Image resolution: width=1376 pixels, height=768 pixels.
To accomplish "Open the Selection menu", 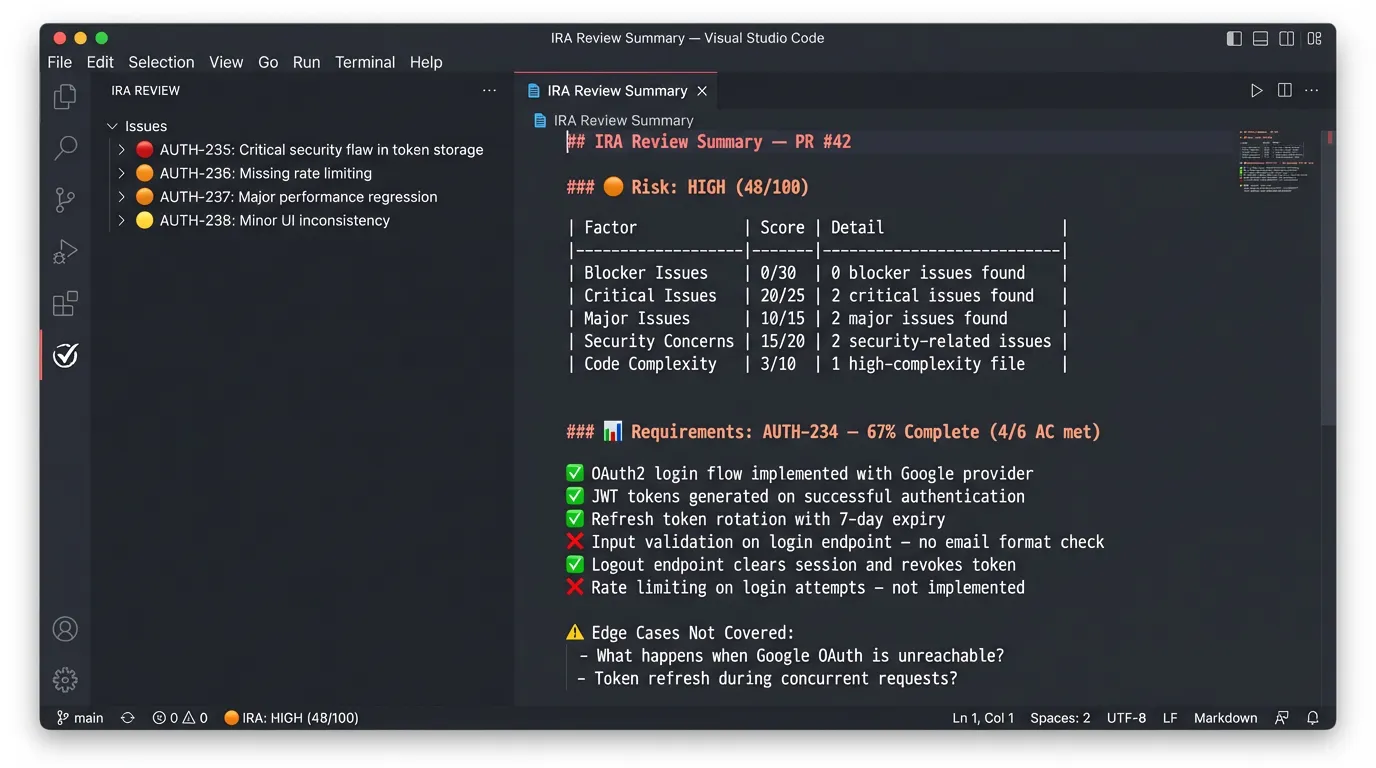I will pos(161,62).
